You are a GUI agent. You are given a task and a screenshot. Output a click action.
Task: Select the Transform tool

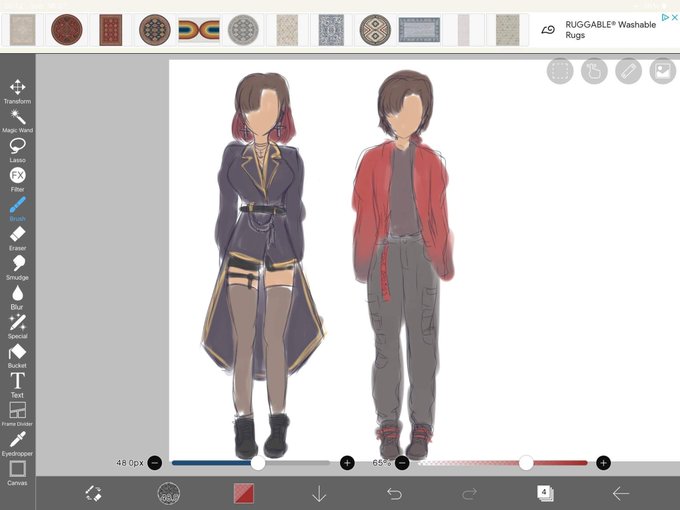(17, 92)
